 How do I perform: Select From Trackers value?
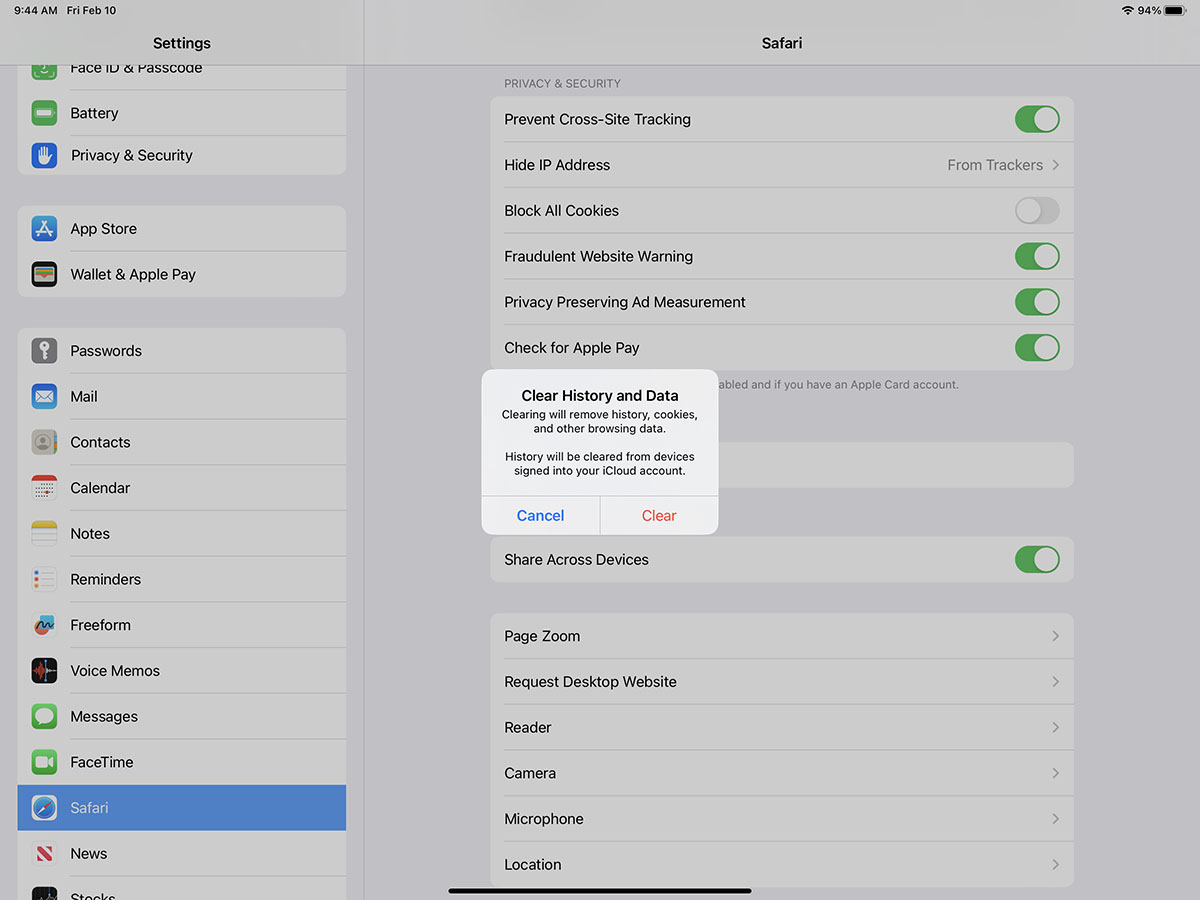pyautogui.click(x=995, y=165)
